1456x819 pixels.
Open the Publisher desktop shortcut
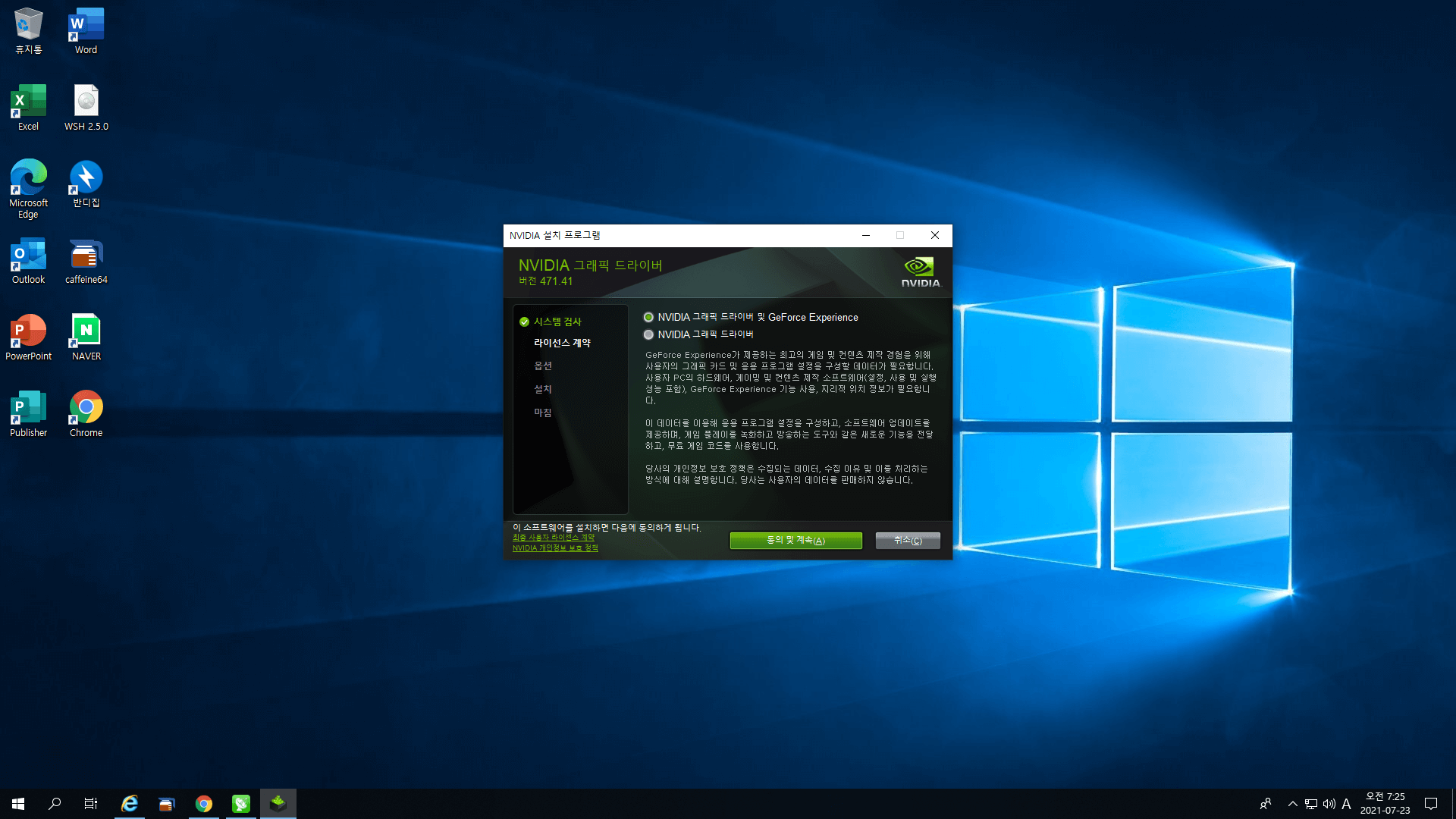(28, 414)
